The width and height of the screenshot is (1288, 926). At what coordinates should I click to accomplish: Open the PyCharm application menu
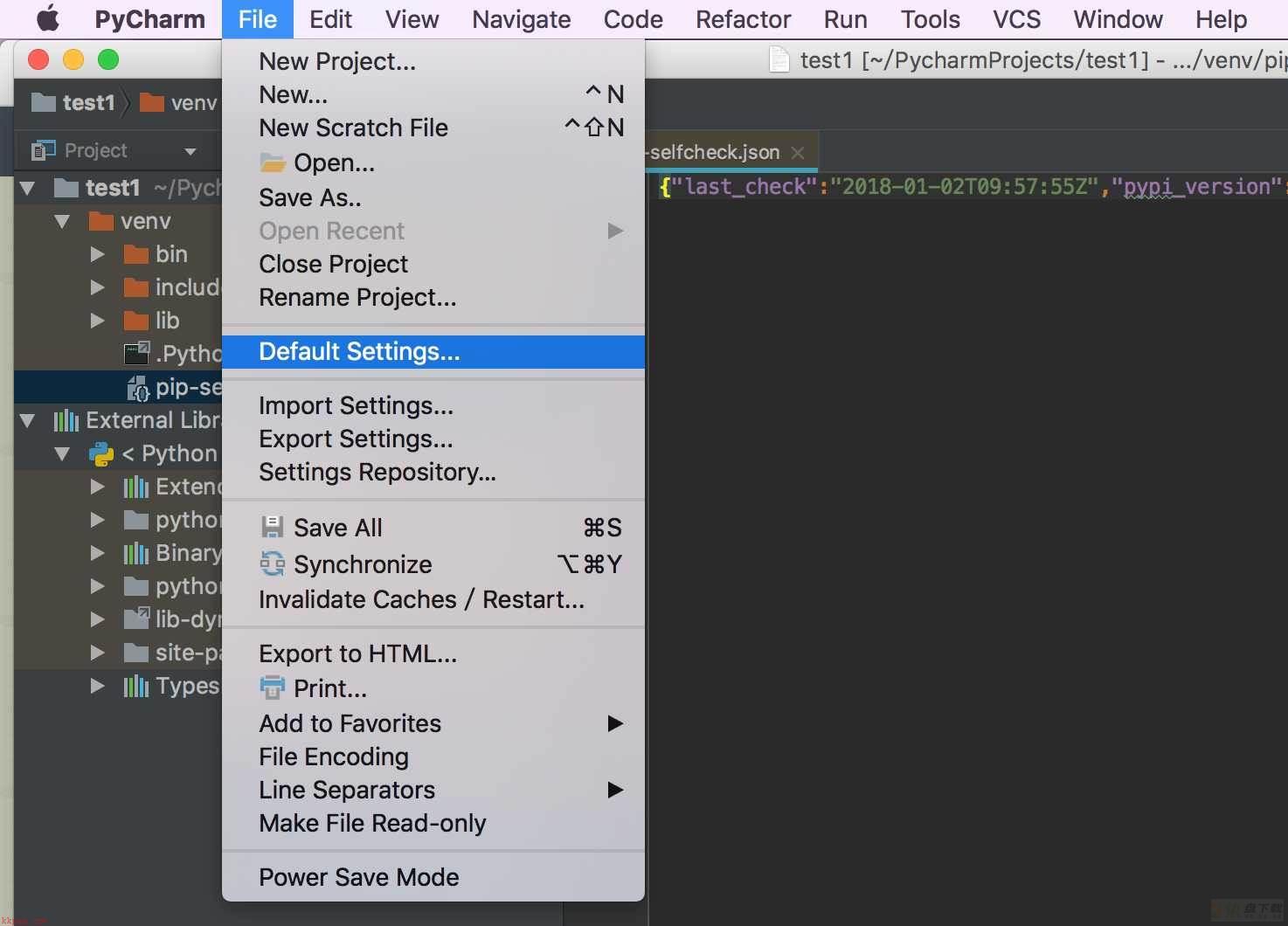click(149, 19)
